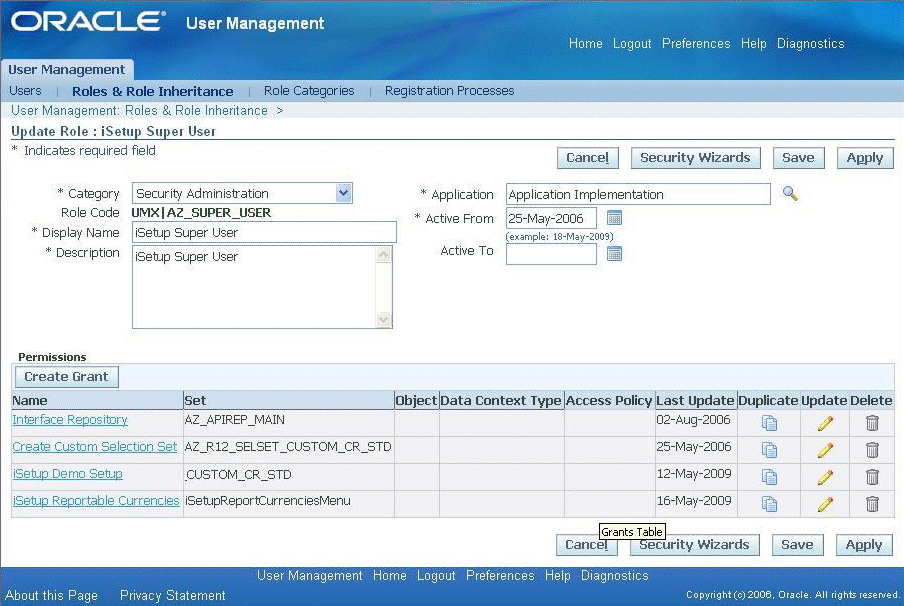The height and width of the screenshot is (606, 904).
Task: Click the footer Help link
Action: point(558,576)
